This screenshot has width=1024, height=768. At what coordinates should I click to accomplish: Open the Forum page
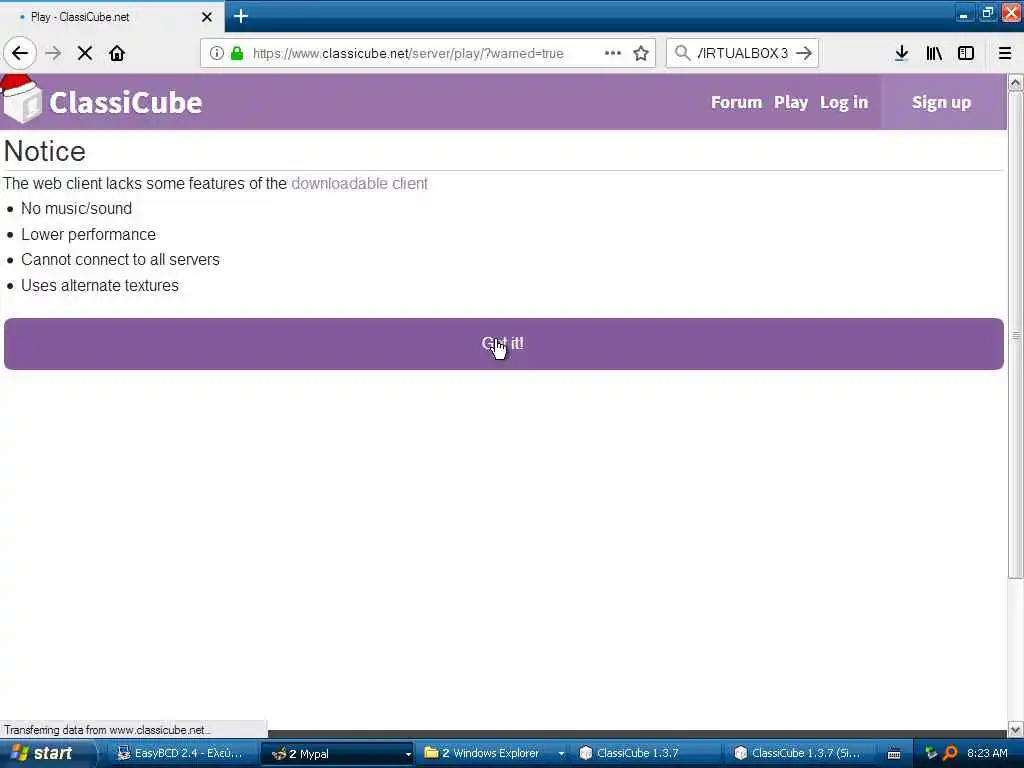tap(736, 103)
